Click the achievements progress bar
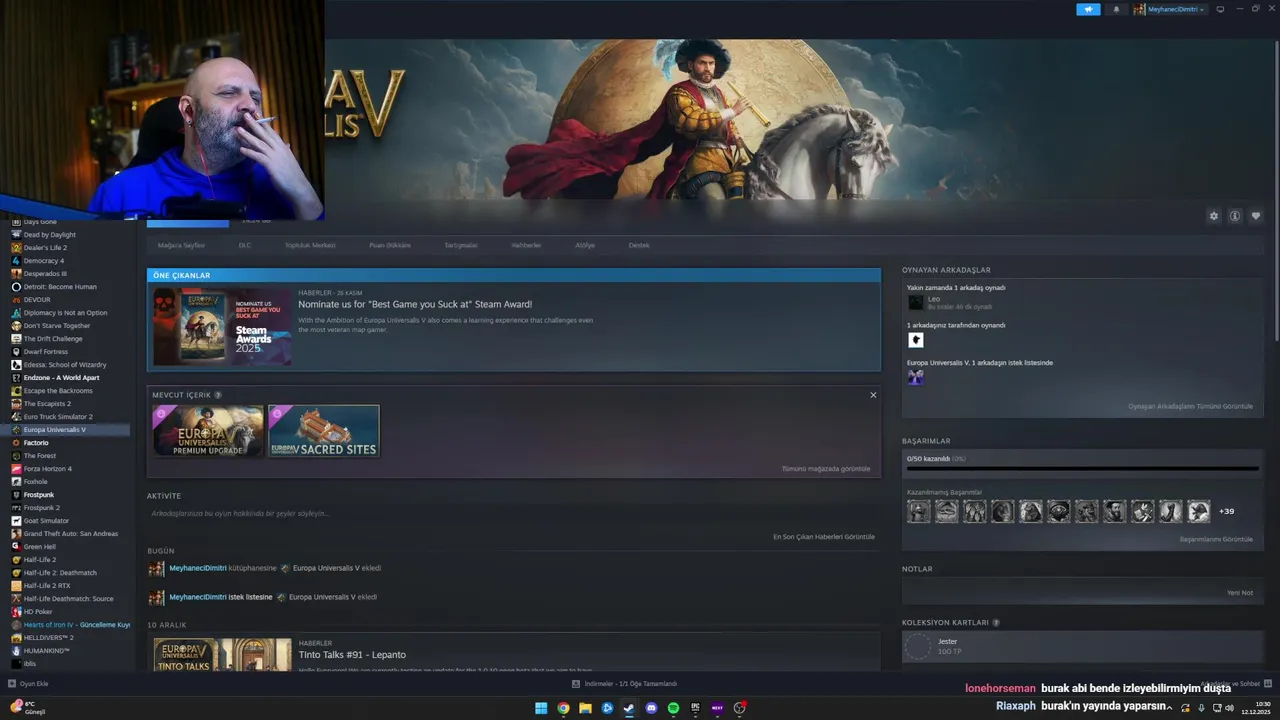This screenshot has width=1280, height=720. (x=1082, y=468)
